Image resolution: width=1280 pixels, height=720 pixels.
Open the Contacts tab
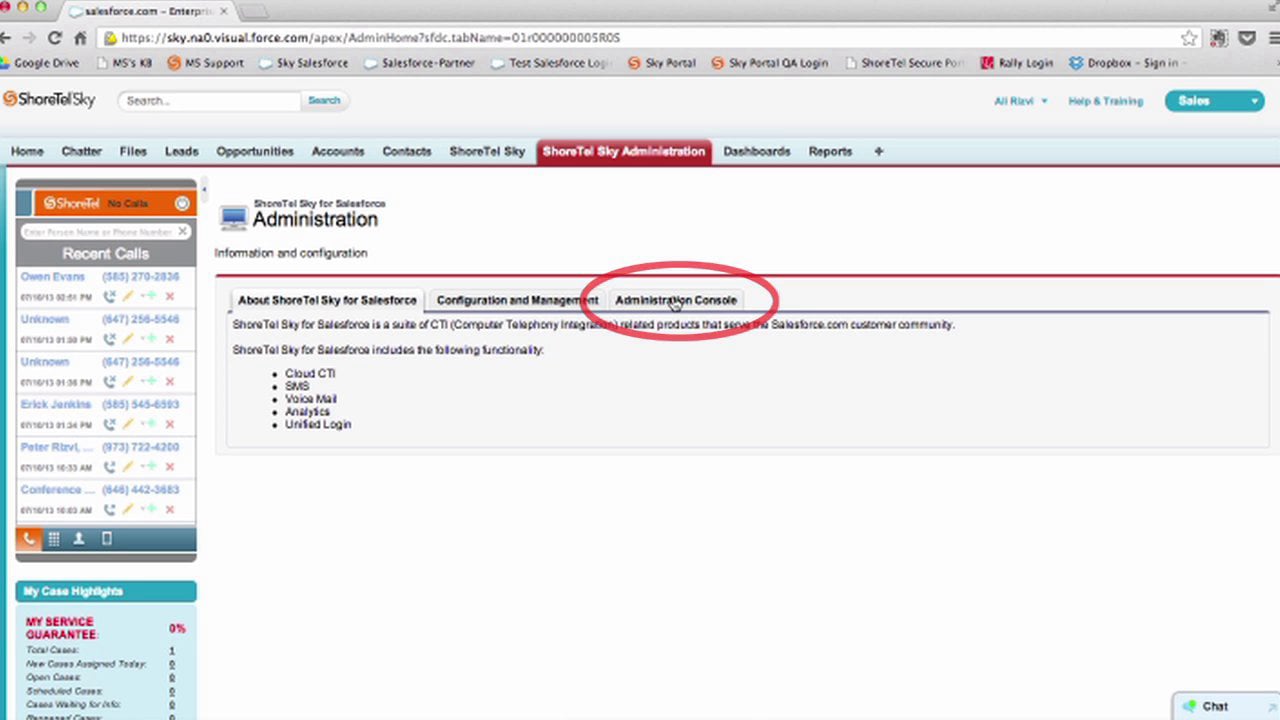tap(407, 152)
